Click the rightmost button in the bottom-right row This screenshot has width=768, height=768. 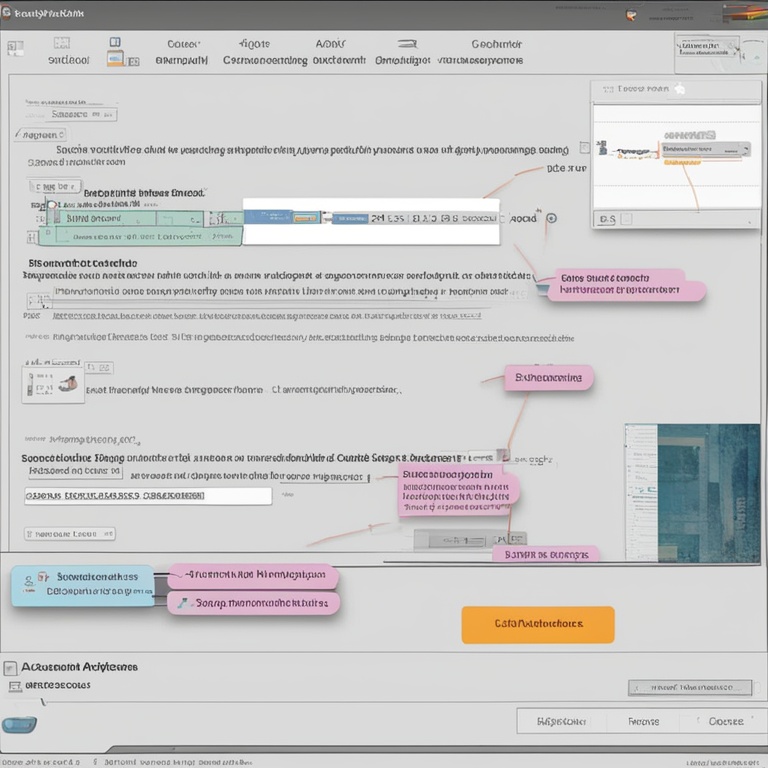click(725, 721)
